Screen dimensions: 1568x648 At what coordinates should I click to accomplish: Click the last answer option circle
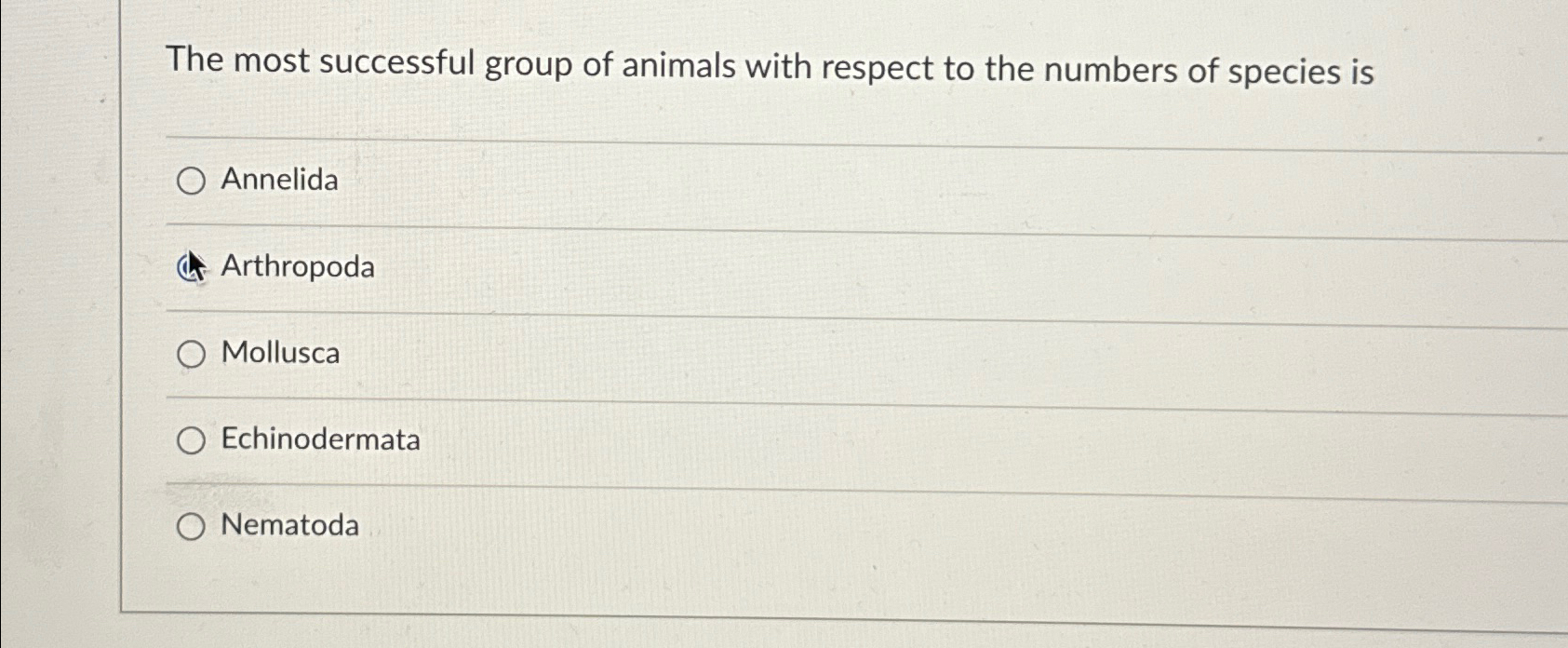[193, 527]
